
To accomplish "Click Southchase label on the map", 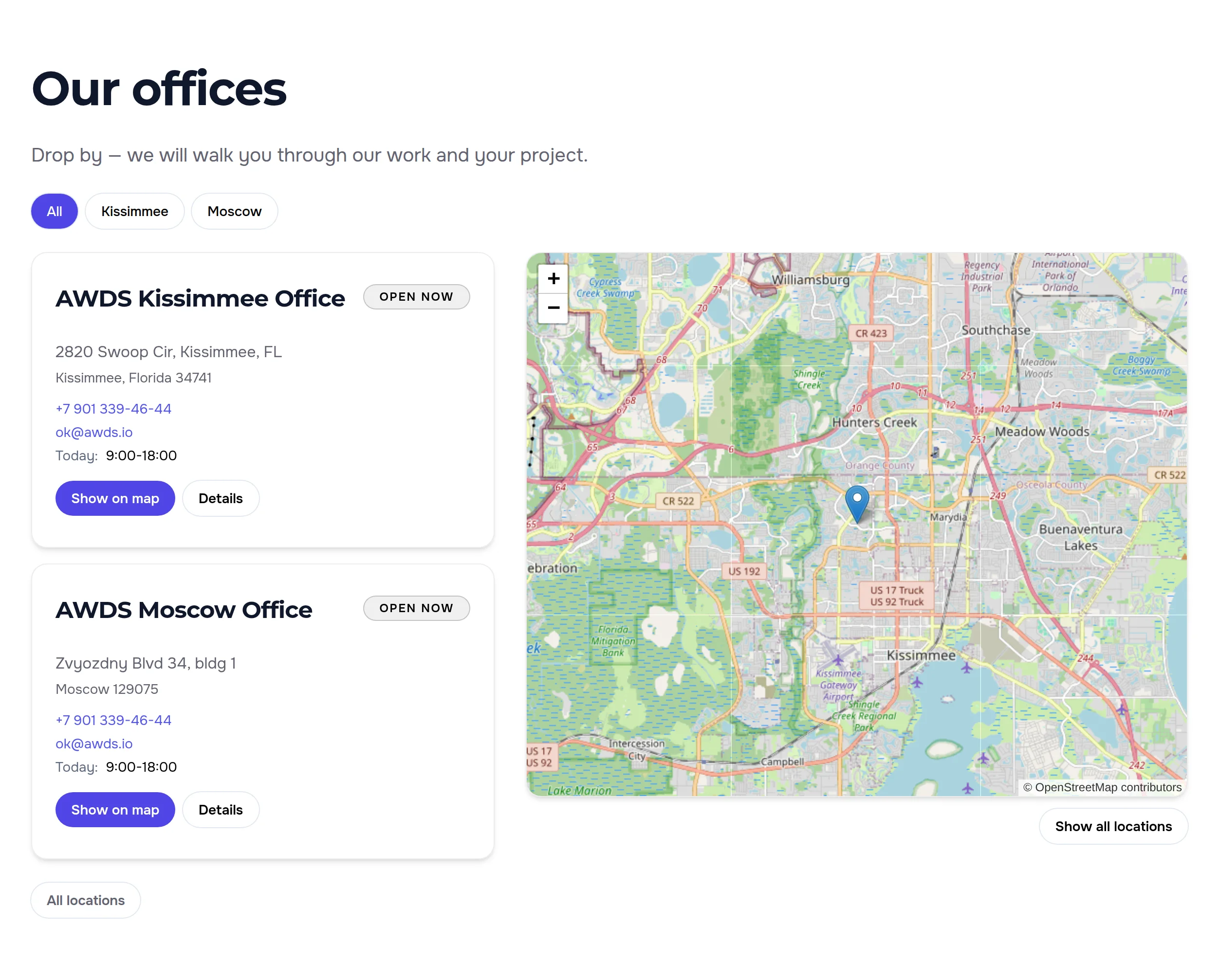I will click(x=996, y=330).
